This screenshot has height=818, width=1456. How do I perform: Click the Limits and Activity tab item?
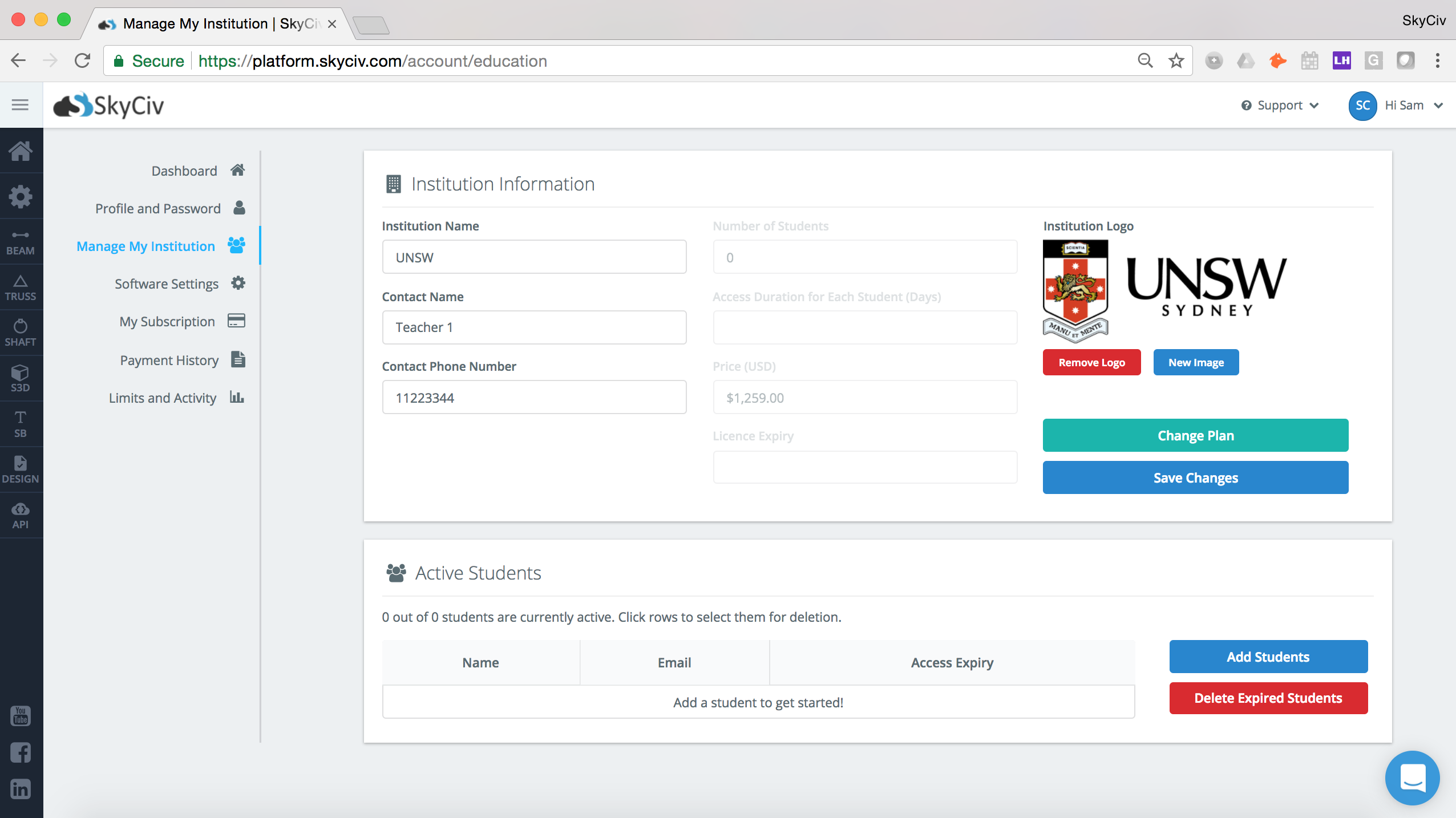(162, 397)
